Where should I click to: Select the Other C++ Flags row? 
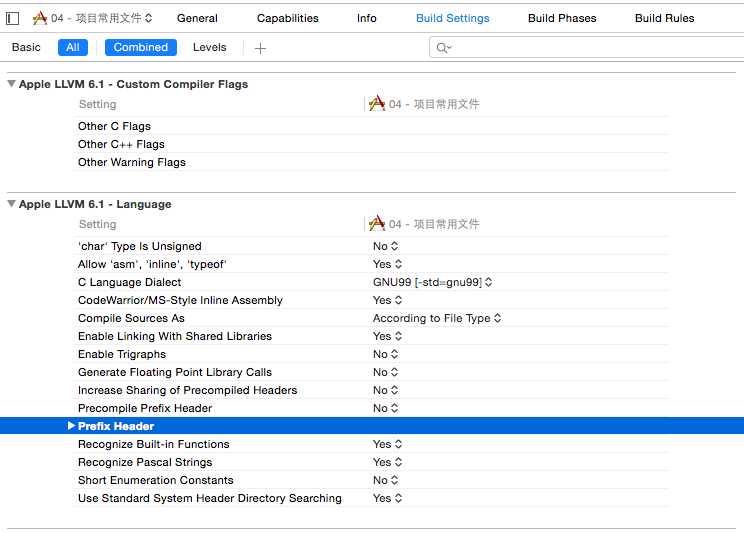(x=372, y=144)
